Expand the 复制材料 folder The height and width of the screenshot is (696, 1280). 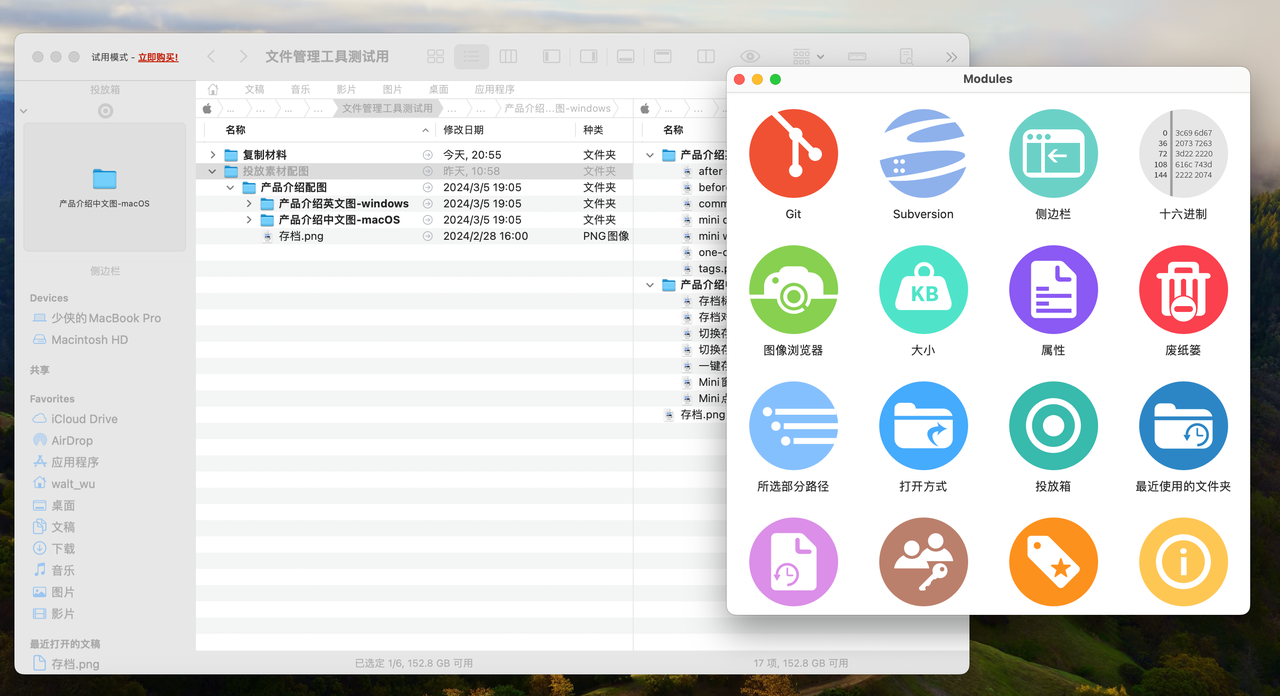point(212,155)
